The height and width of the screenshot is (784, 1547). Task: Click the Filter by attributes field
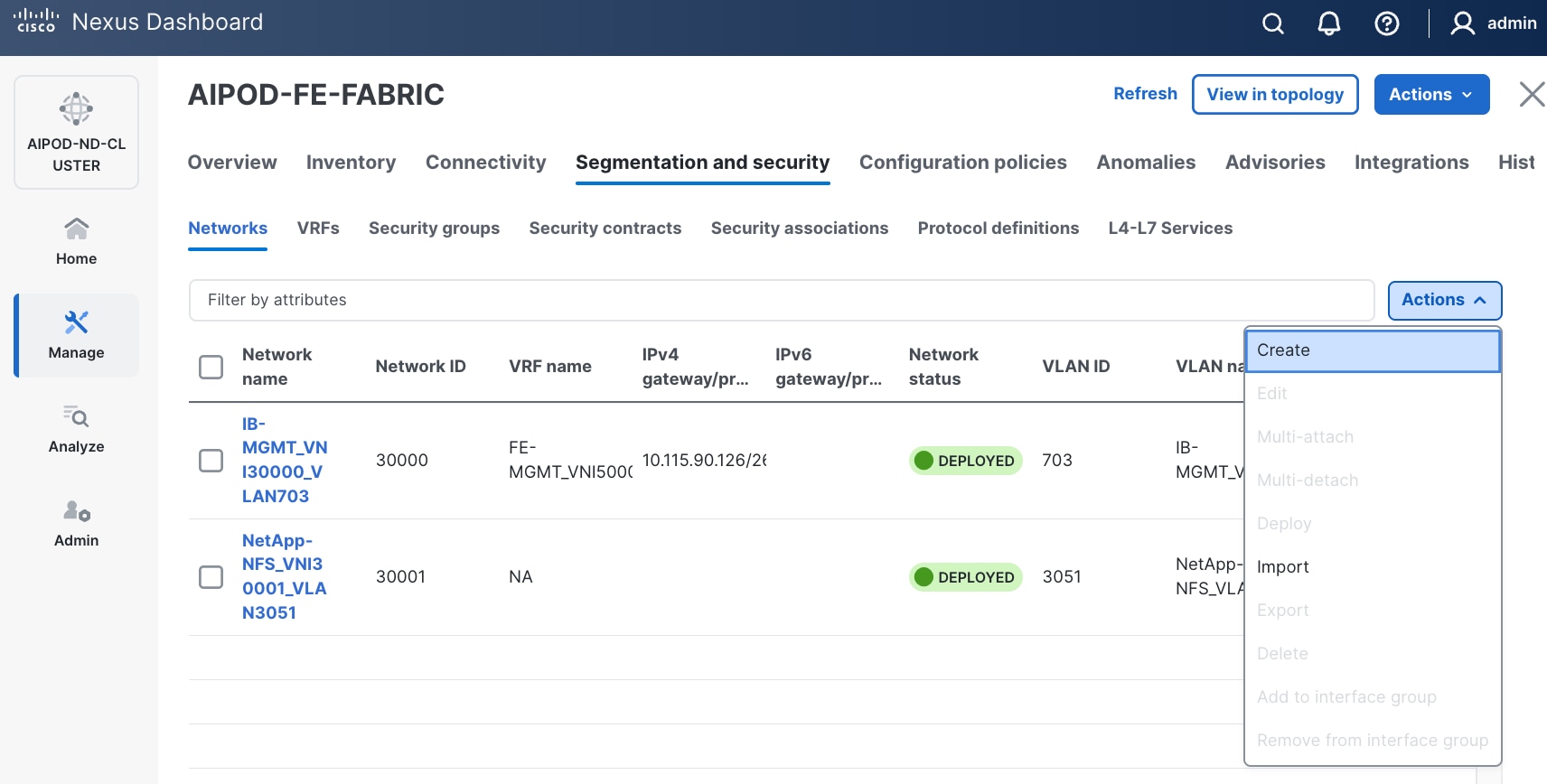(781, 300)
